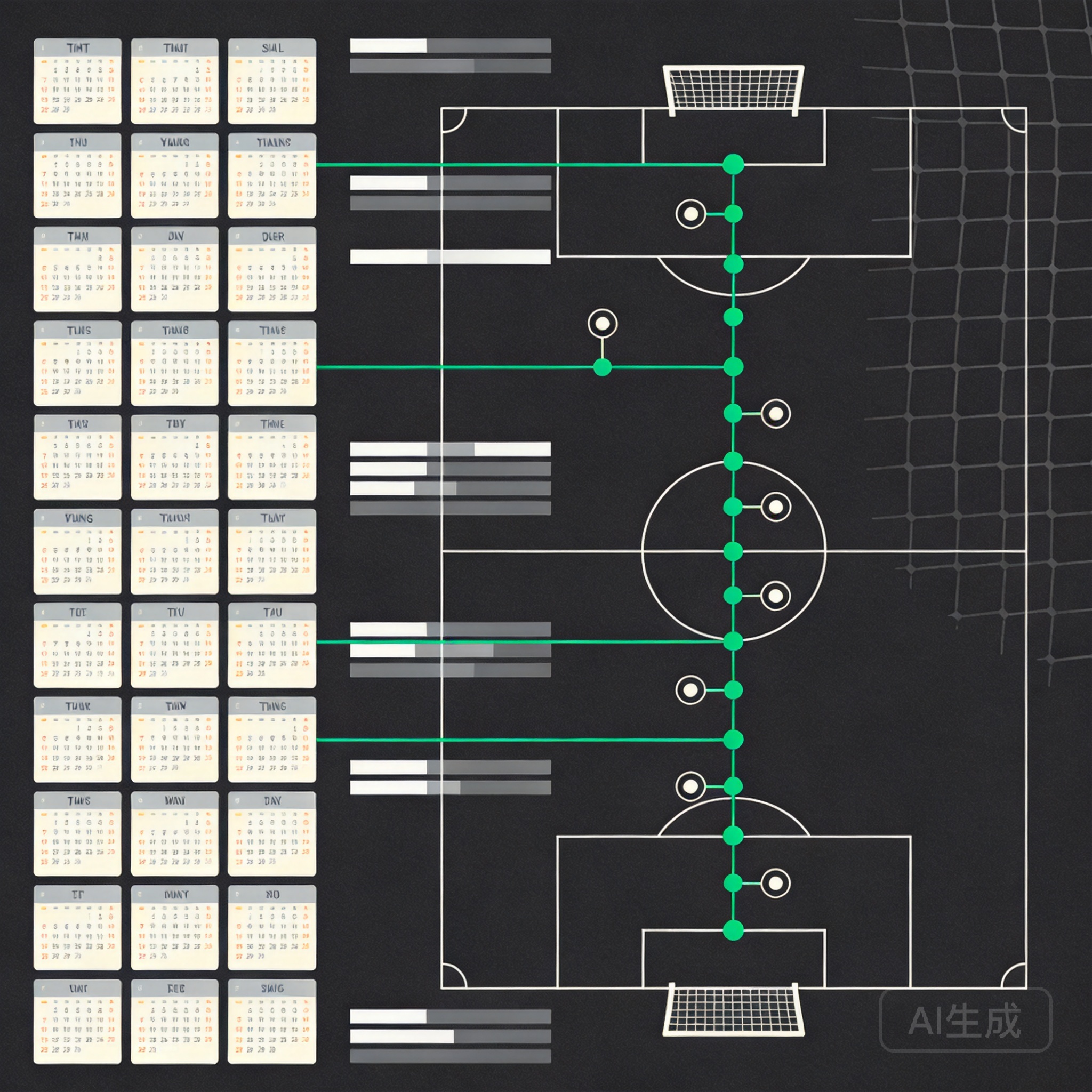Select the ring marker inside the bottom penalty box
1092x1092 pixels.
pos(775,883)
